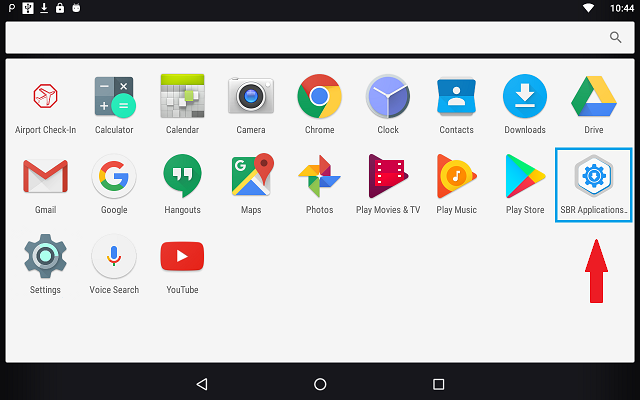Launch Google Drive

593,97
